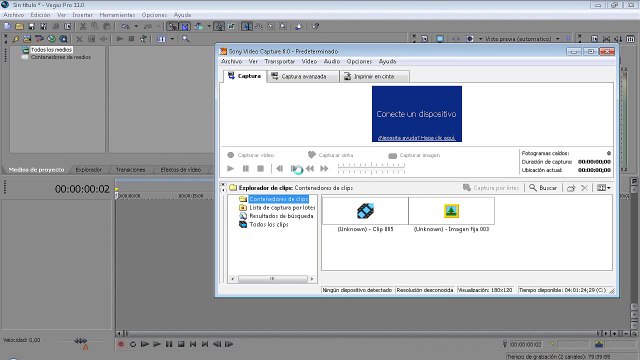The width and height of the screenshot is (640, 360).
Task: Toggle Loop playback in timeline transport
Action: [133, 344]
